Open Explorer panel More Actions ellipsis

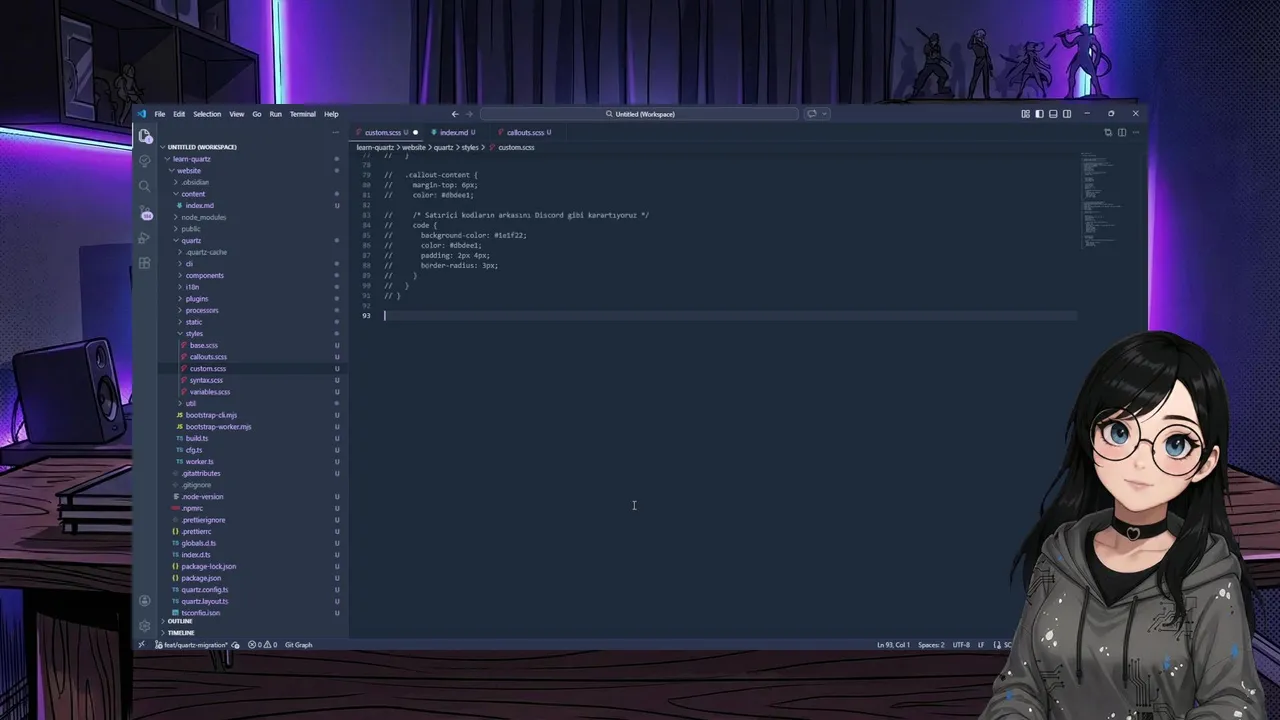coord(336,132)
